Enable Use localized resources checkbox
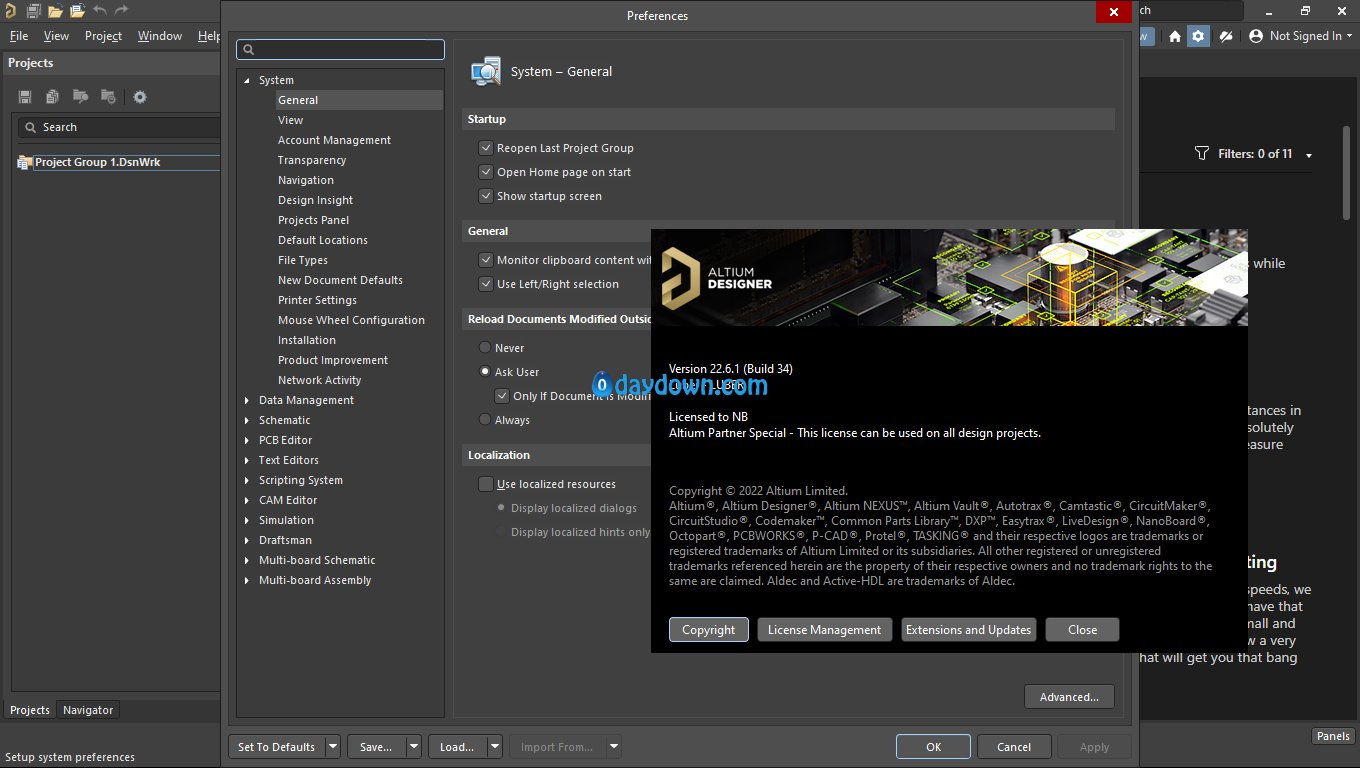 coord(486,484)
